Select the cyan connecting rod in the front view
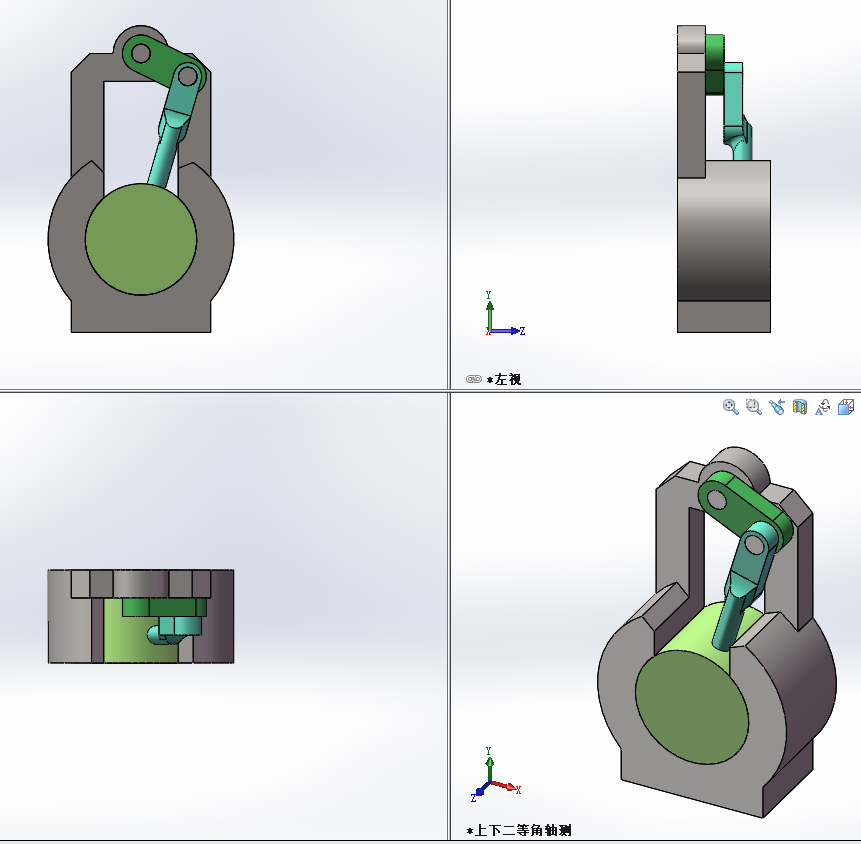 [x=172, y=126]
